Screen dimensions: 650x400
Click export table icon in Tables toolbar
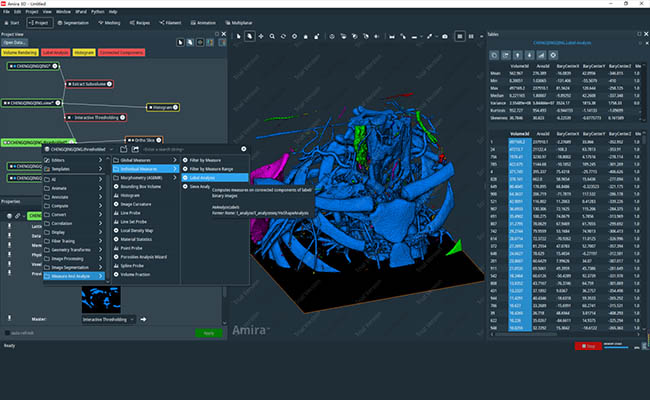[x=506, y=55]
